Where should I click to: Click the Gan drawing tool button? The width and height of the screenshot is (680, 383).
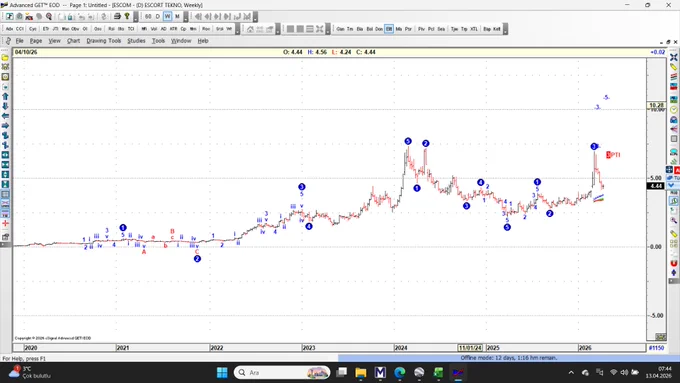(340, 29)
